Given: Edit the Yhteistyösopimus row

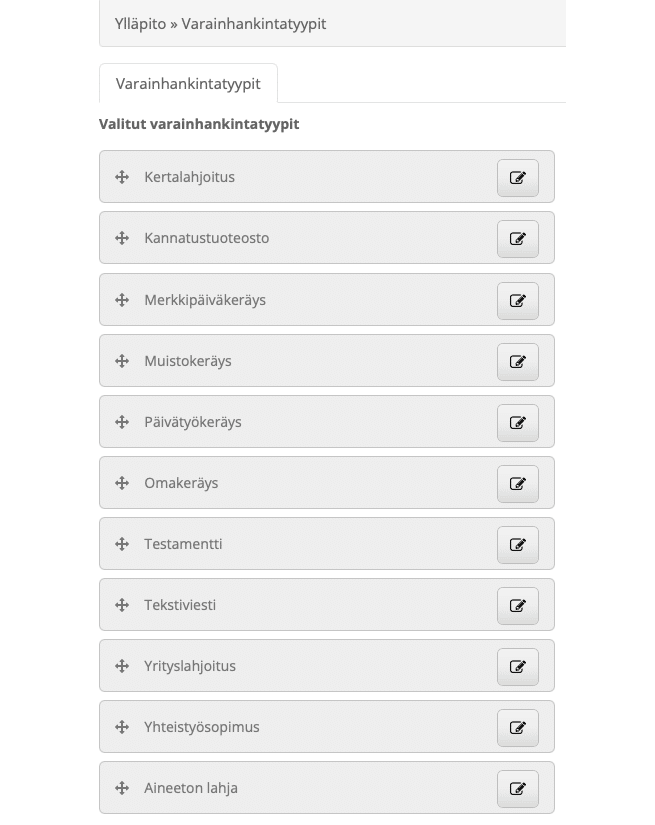Looking at the screenshot, I should coord(517,728).
